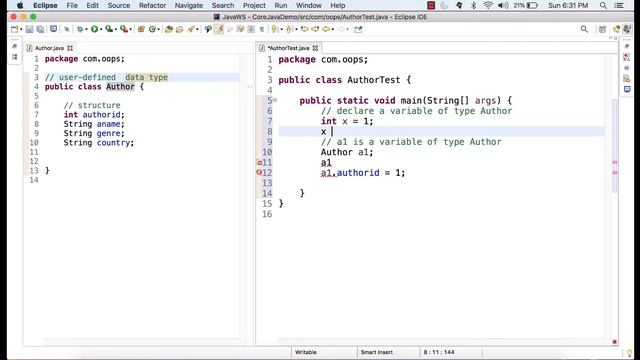Click the error marker on line 12
The image size is (640, 360).
click(x=259, y=172)
